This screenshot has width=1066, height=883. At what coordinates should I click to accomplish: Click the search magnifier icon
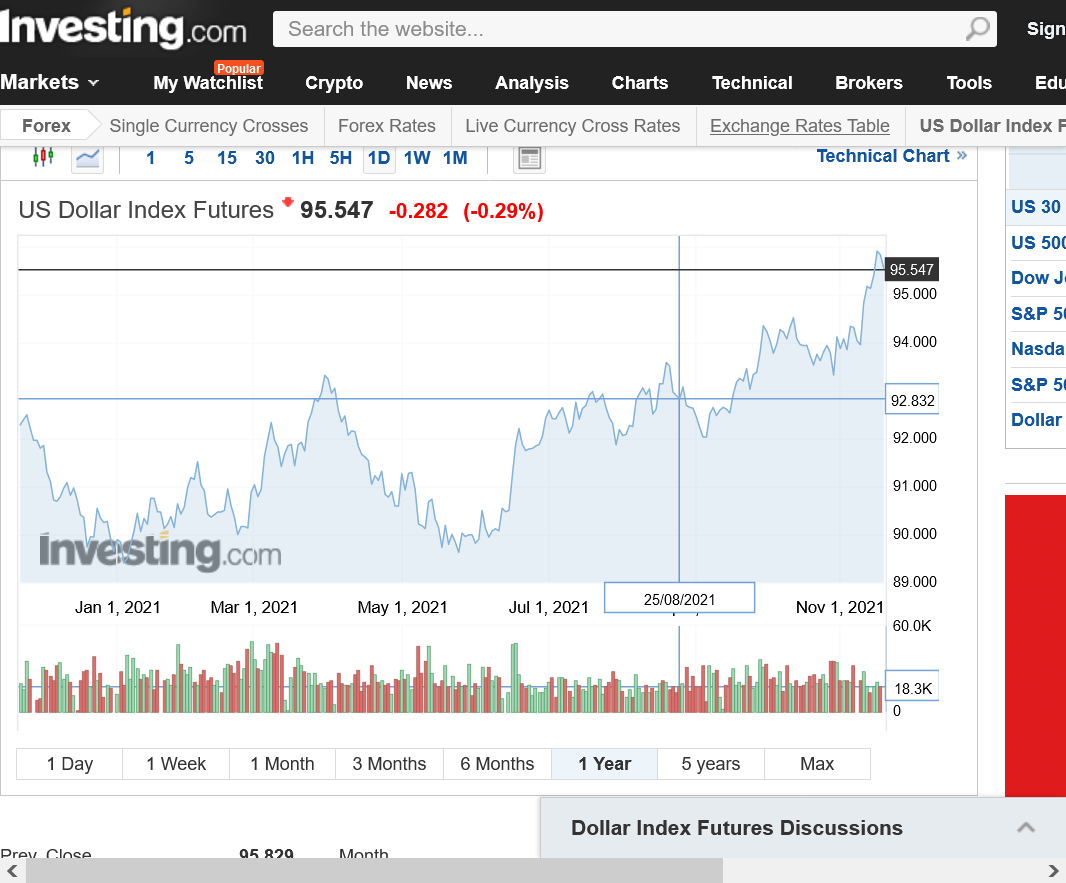[978, 29]
